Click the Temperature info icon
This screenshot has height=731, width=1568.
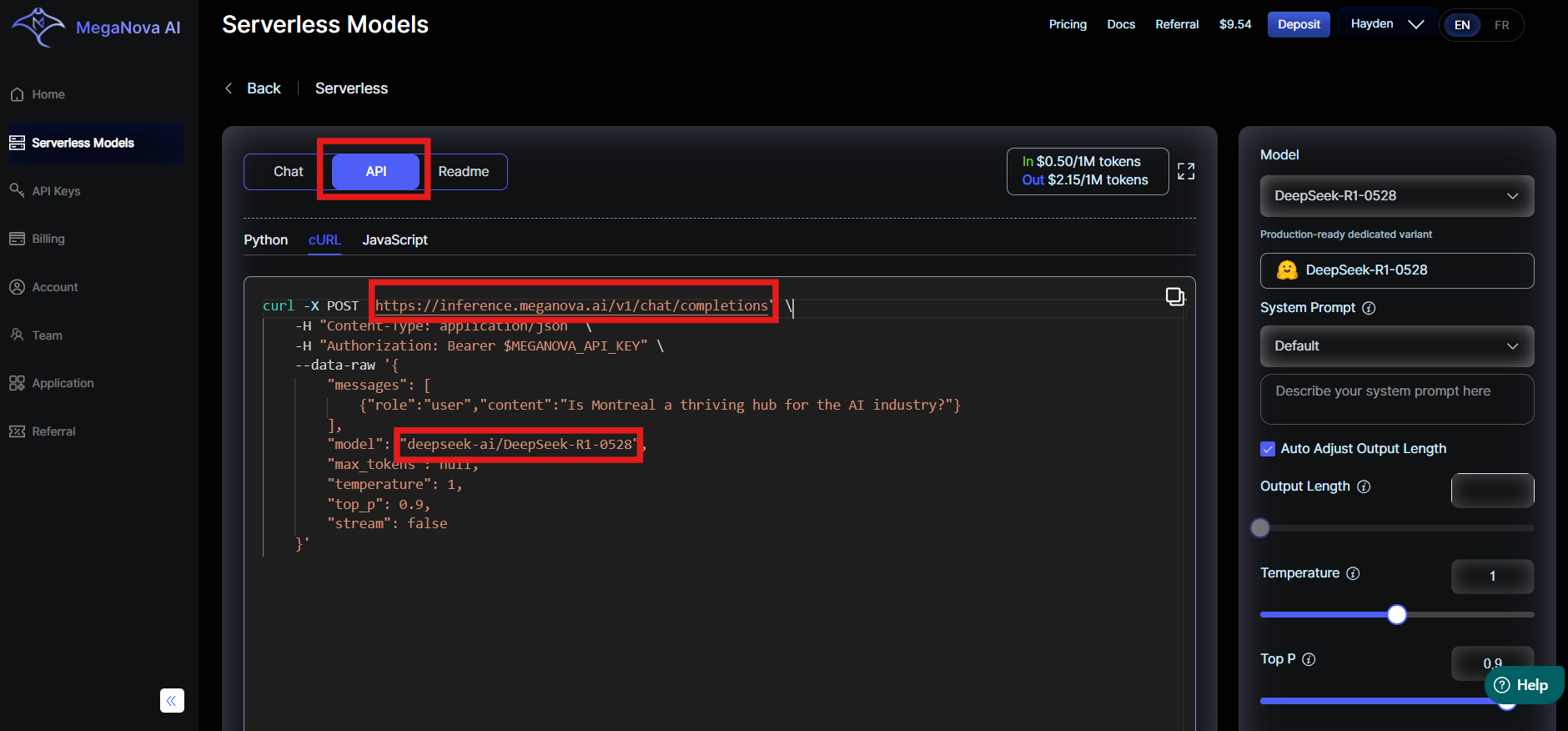tap(1353, 573)
